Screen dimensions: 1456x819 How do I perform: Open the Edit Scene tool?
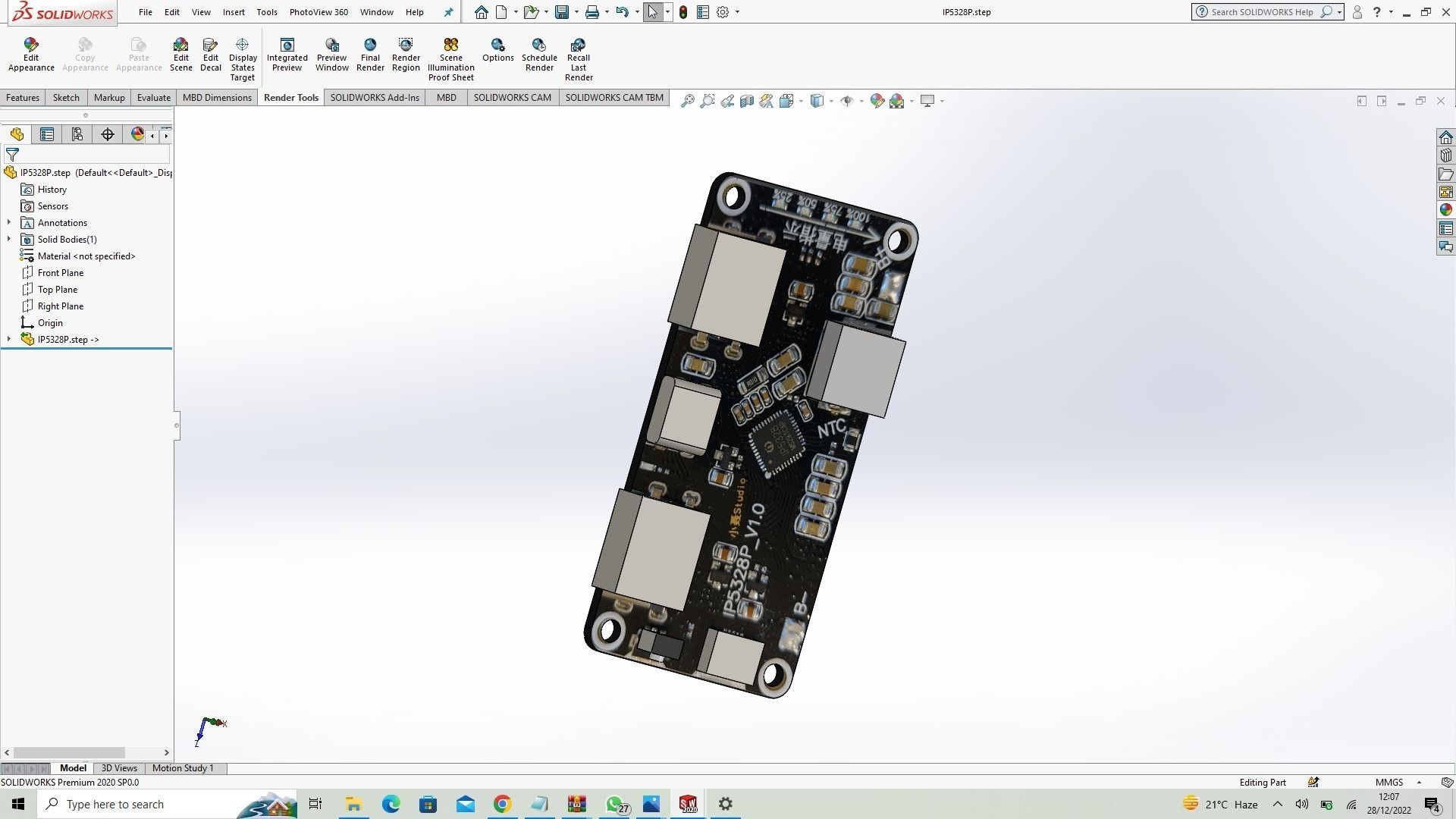180,55
